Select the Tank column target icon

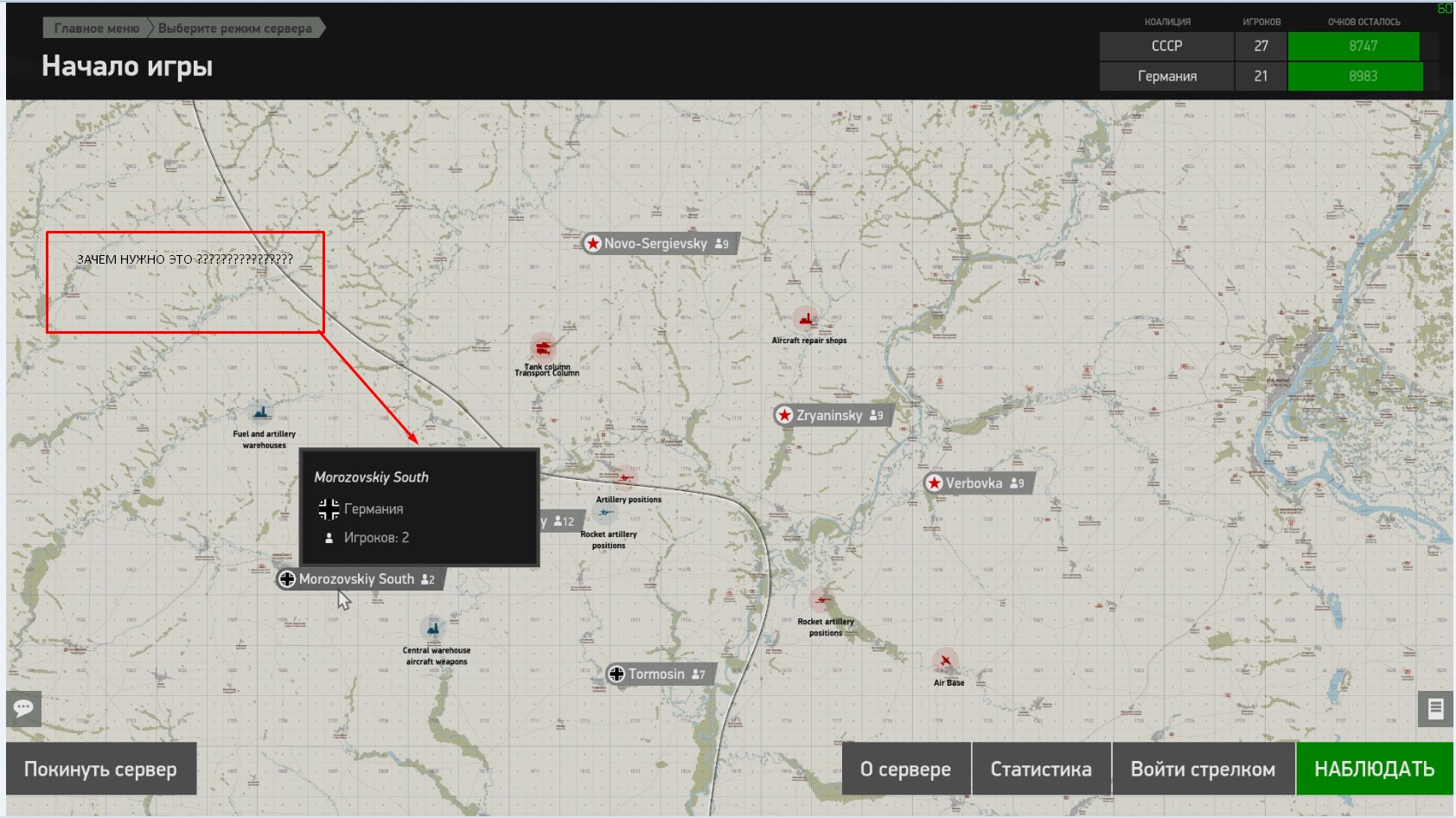543,348
